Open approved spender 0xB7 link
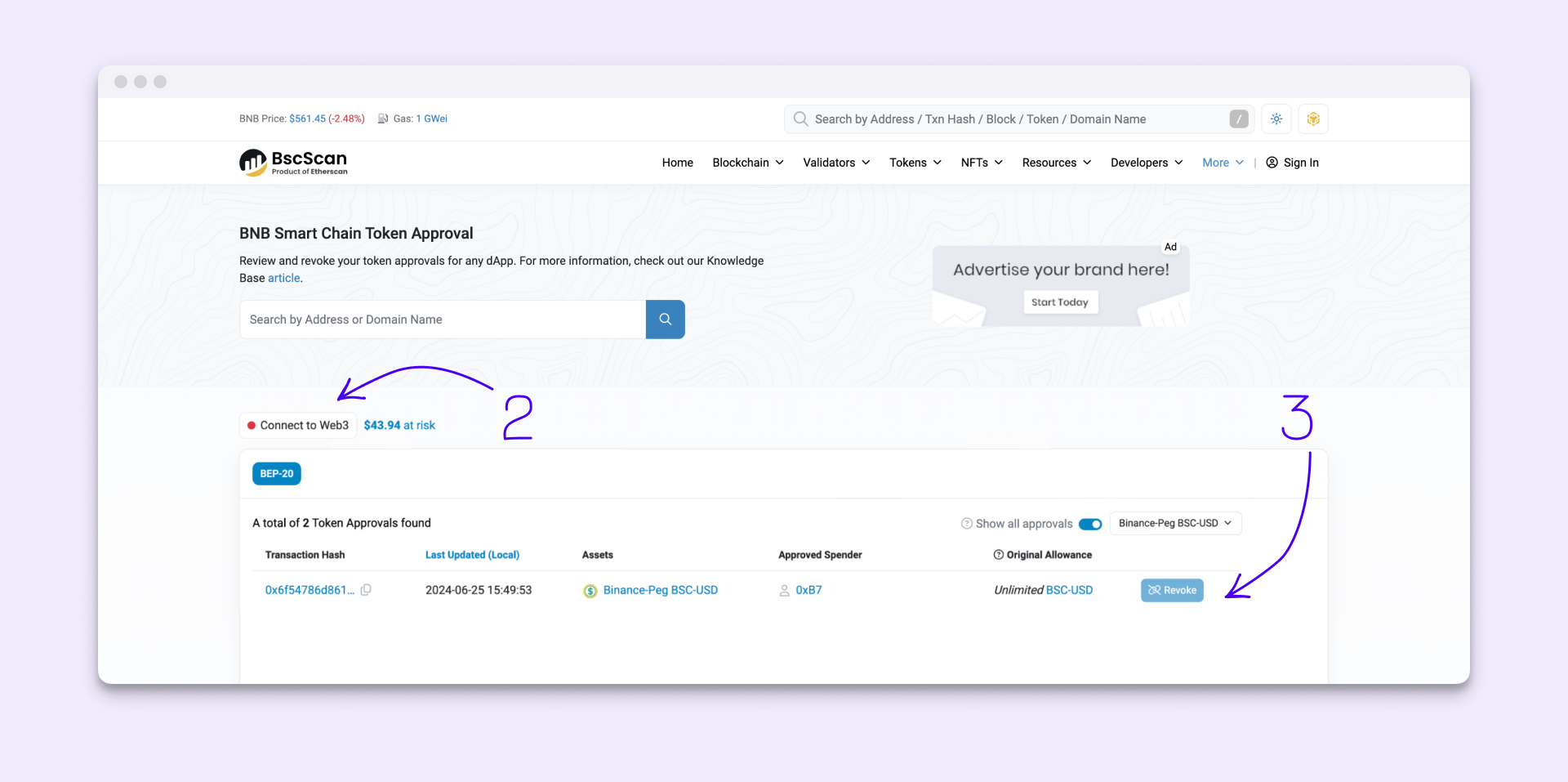This screenshot has width=1568, height=782. point(808,590)
